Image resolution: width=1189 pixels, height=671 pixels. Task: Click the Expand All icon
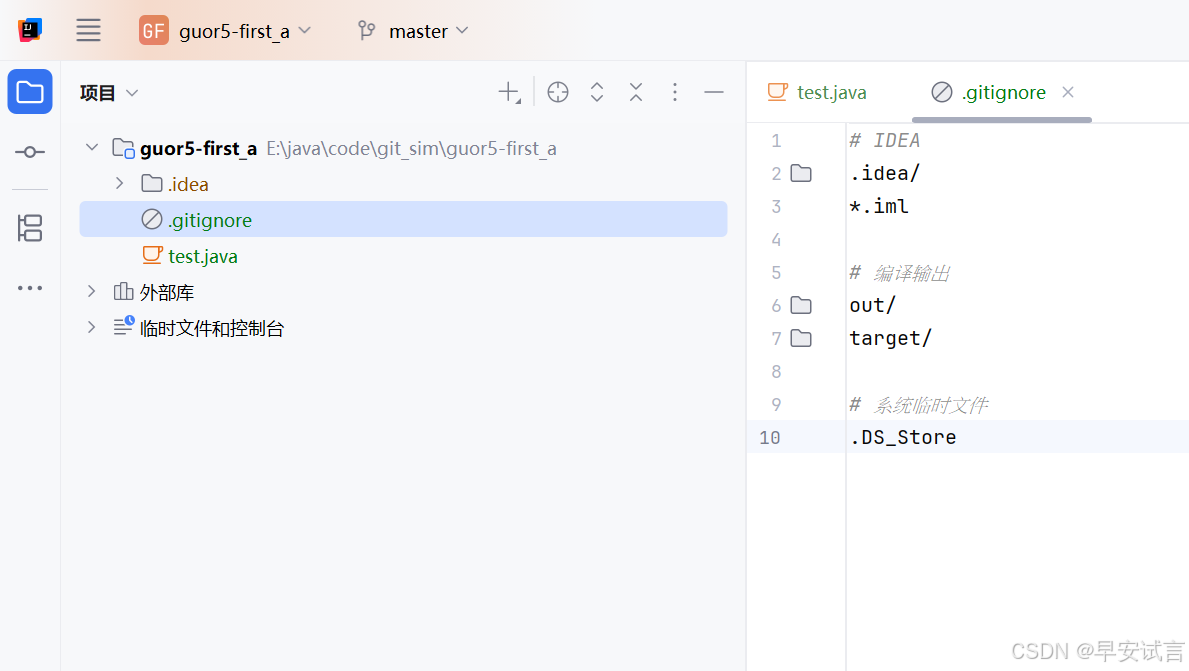click(597, 92)
